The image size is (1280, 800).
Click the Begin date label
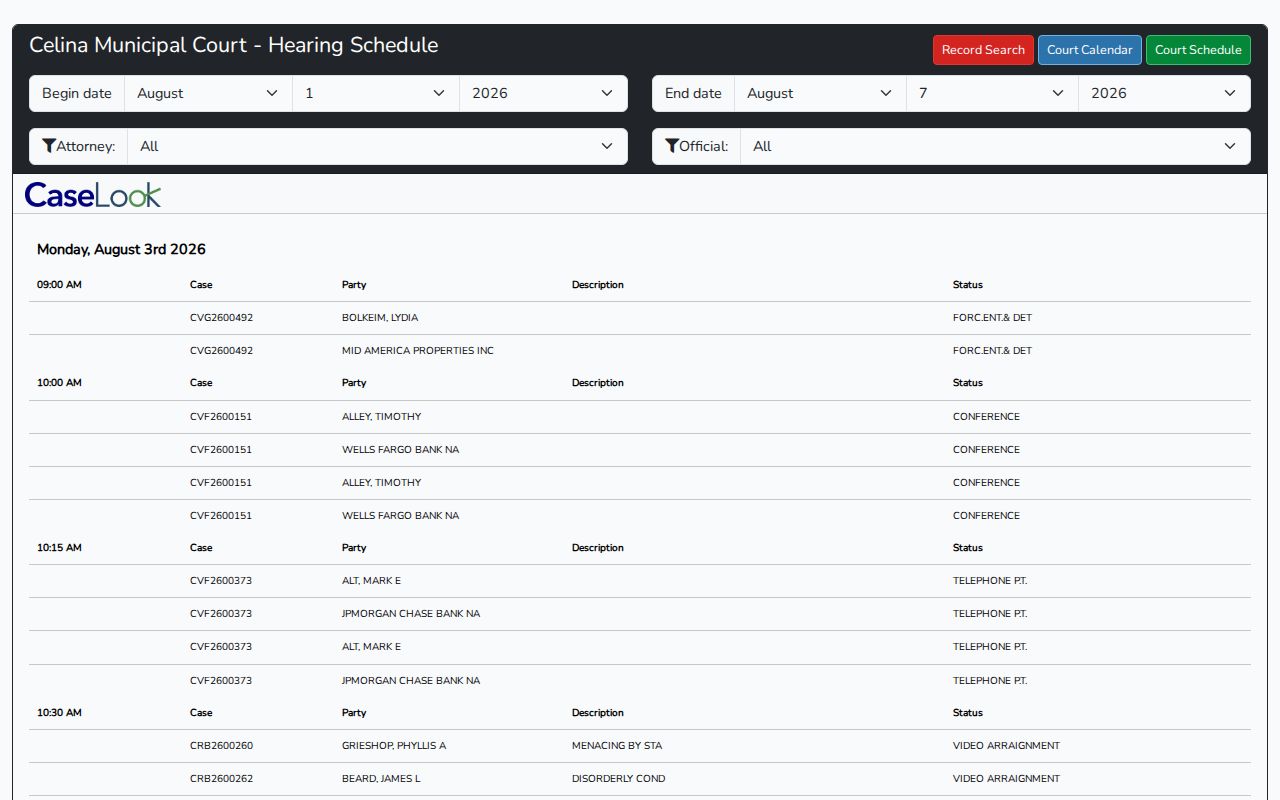coord(77,93)
